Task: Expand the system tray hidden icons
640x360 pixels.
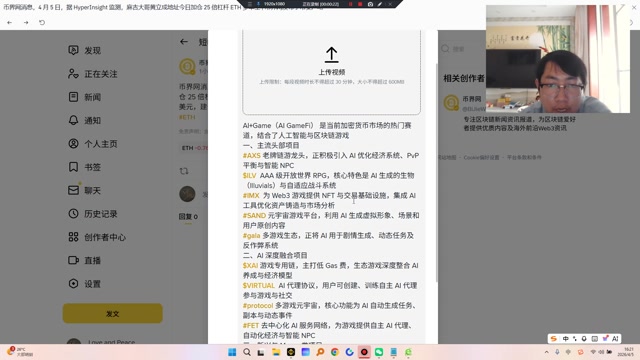Action: [x=547, y=352]
